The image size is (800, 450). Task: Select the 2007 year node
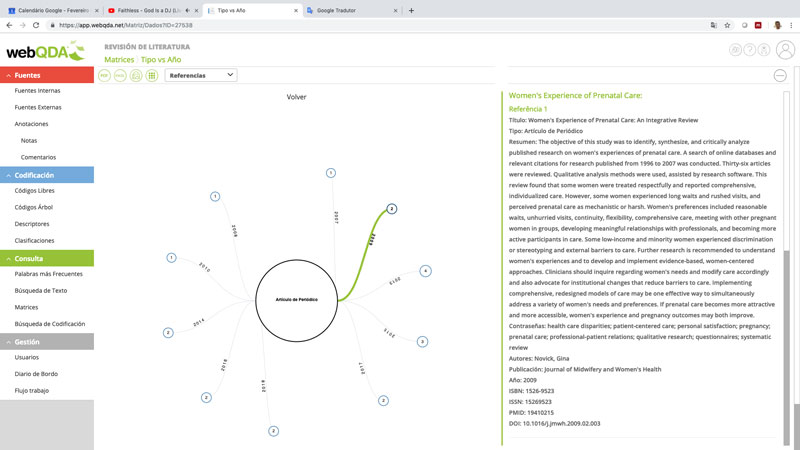click(331, 173)
